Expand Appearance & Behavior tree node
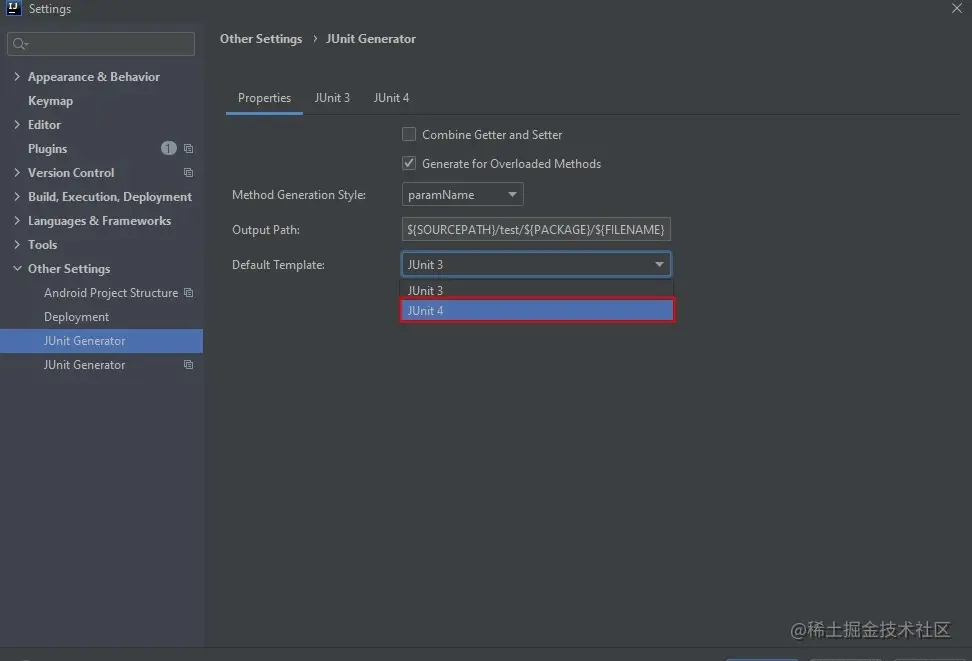This screenshot has height=661, width=972. [17, 77]
